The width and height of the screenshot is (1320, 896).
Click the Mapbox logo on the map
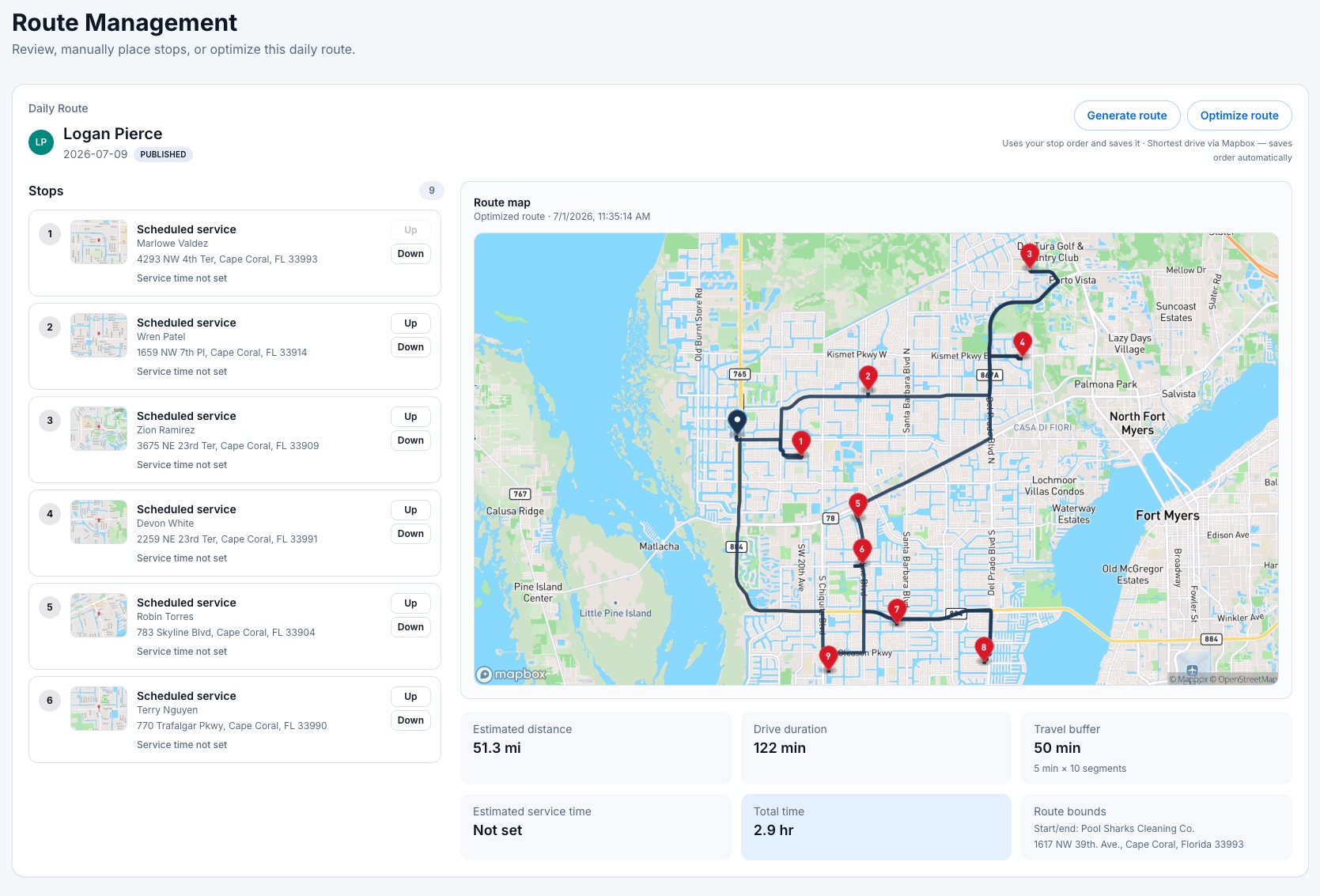(512, 675)
